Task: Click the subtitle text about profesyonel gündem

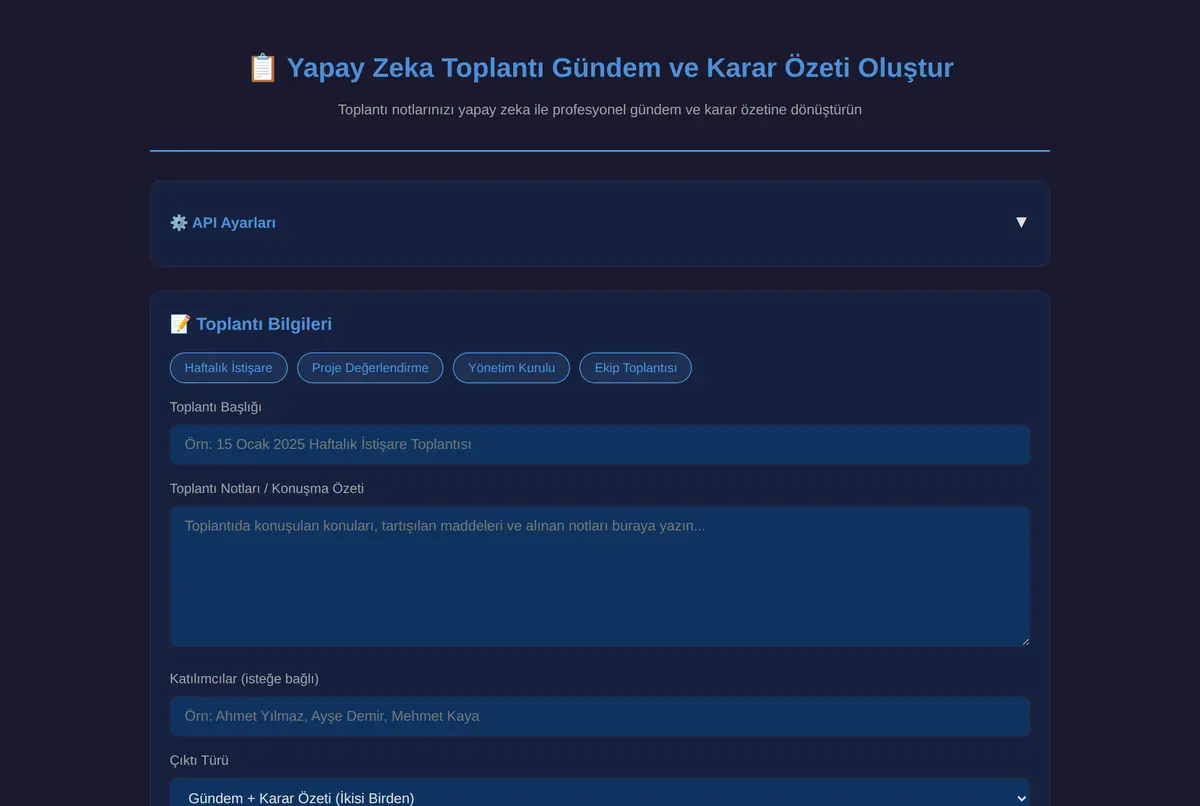Action: (x=600, y=110)
